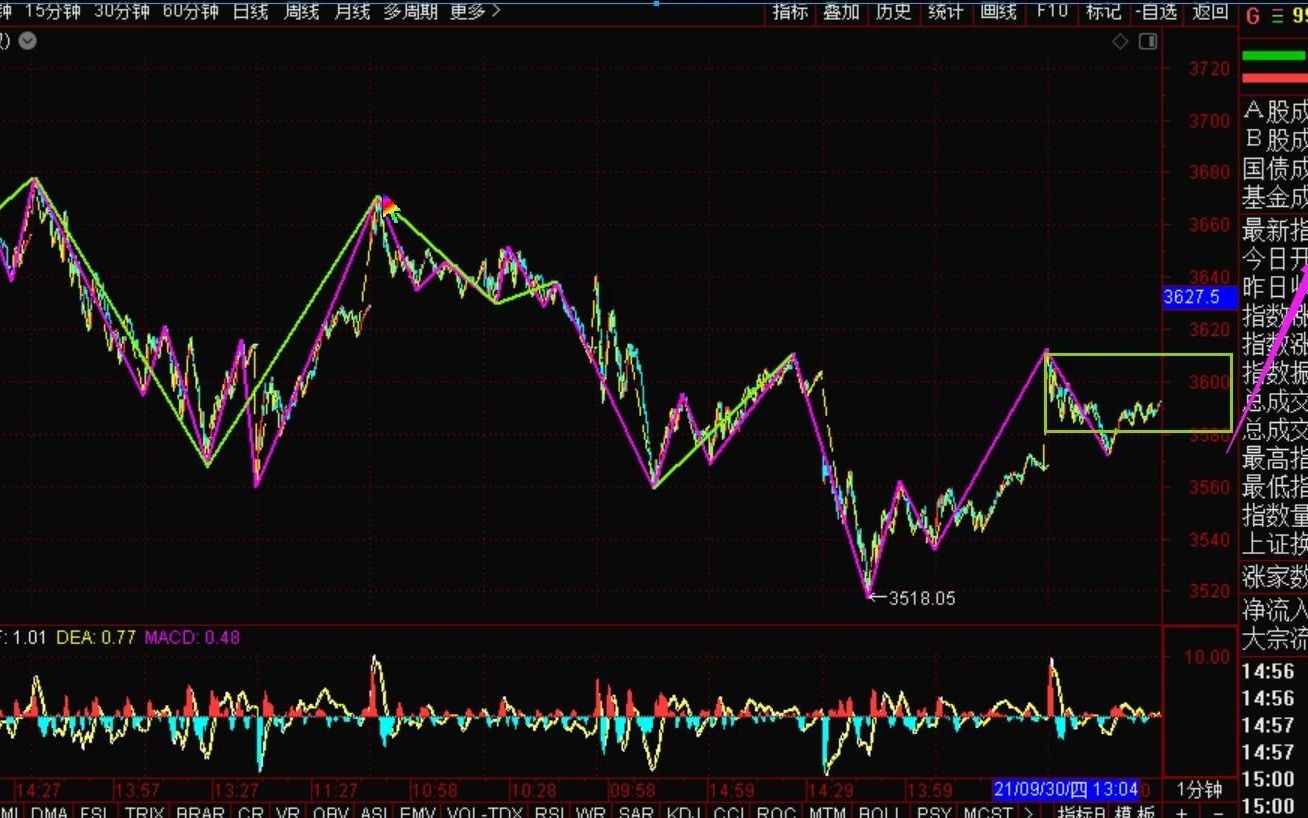Select the ASI indicator tab
The width and height of the screenshot is (1308, 818).
click(375, 813)
